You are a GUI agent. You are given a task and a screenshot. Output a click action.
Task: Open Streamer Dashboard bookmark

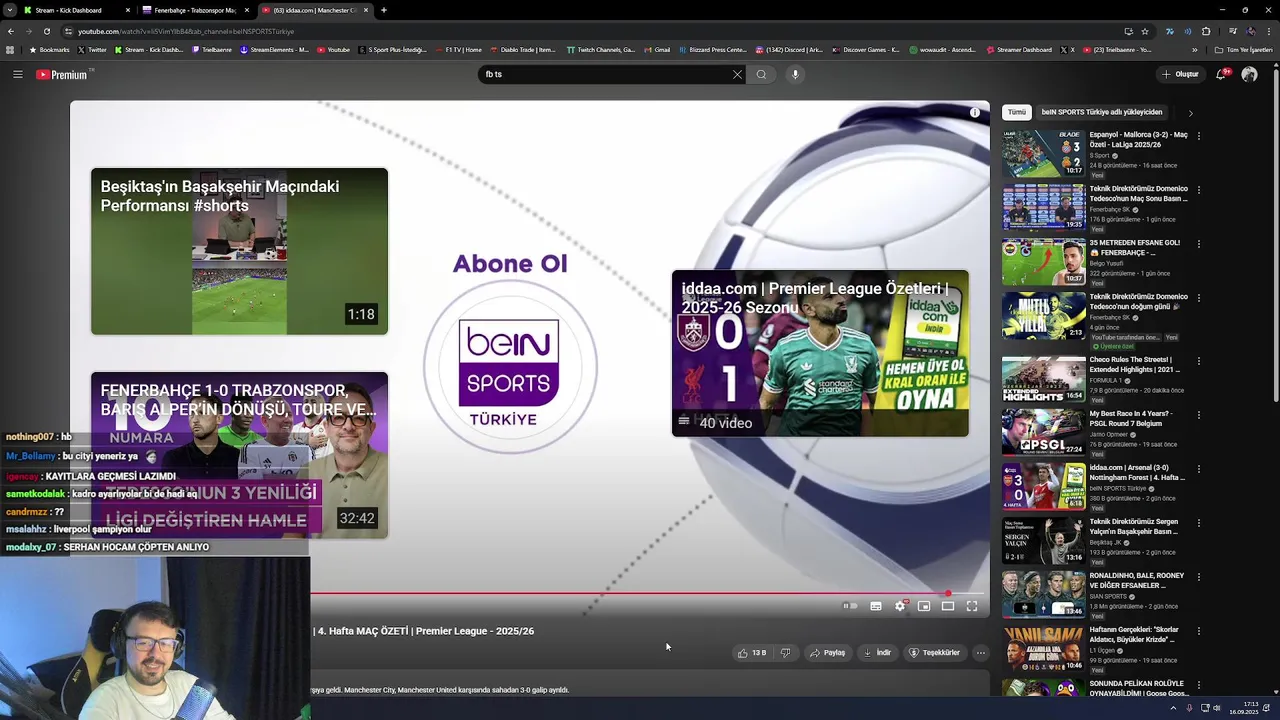tap(1019, 50)
